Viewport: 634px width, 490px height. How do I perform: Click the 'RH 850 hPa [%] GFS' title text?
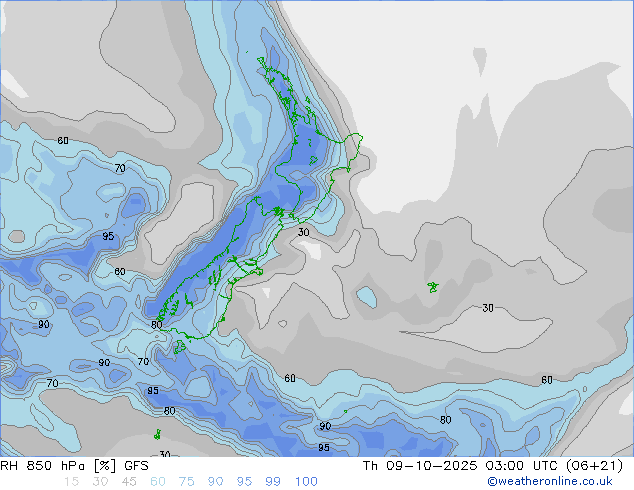tap(74, 466)
